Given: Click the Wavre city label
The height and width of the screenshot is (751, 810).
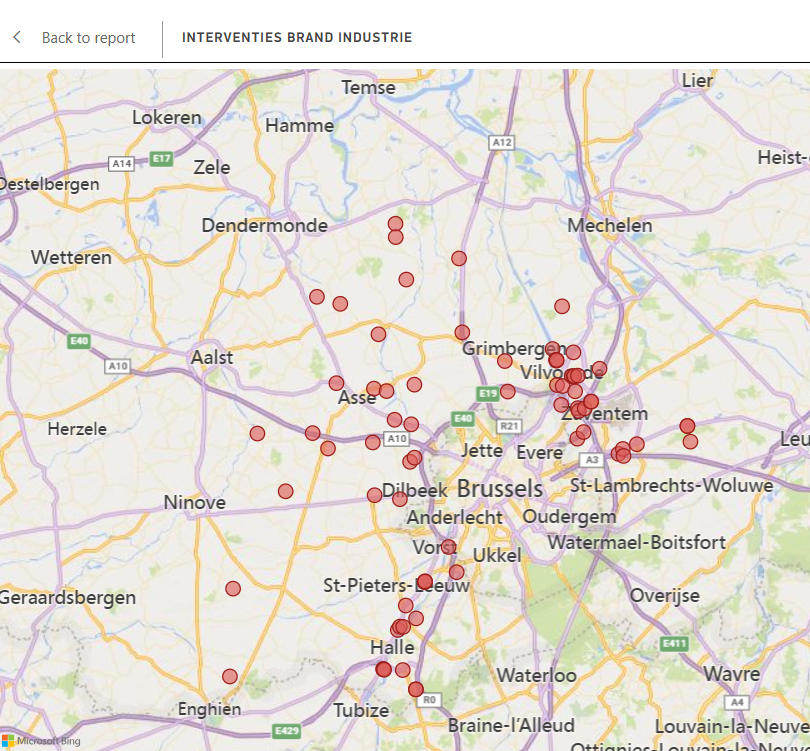Looking at the screenshot, I should click(x=732, y=674).
